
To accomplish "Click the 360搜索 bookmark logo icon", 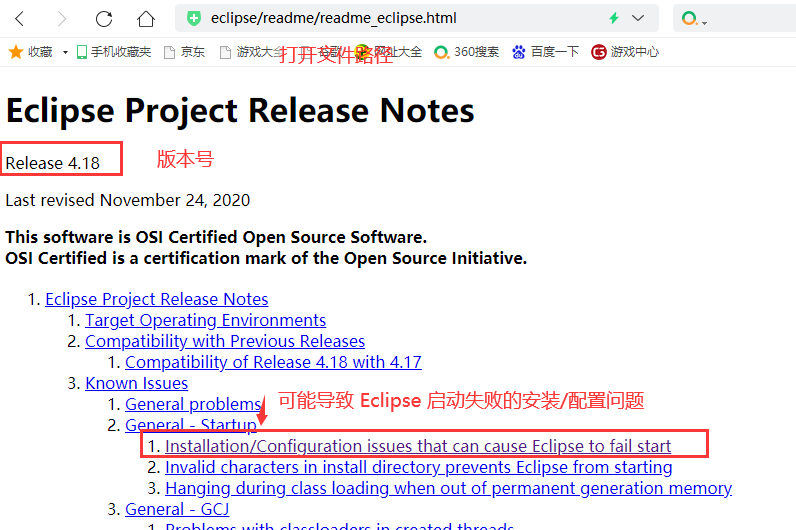I will [441, 52].
